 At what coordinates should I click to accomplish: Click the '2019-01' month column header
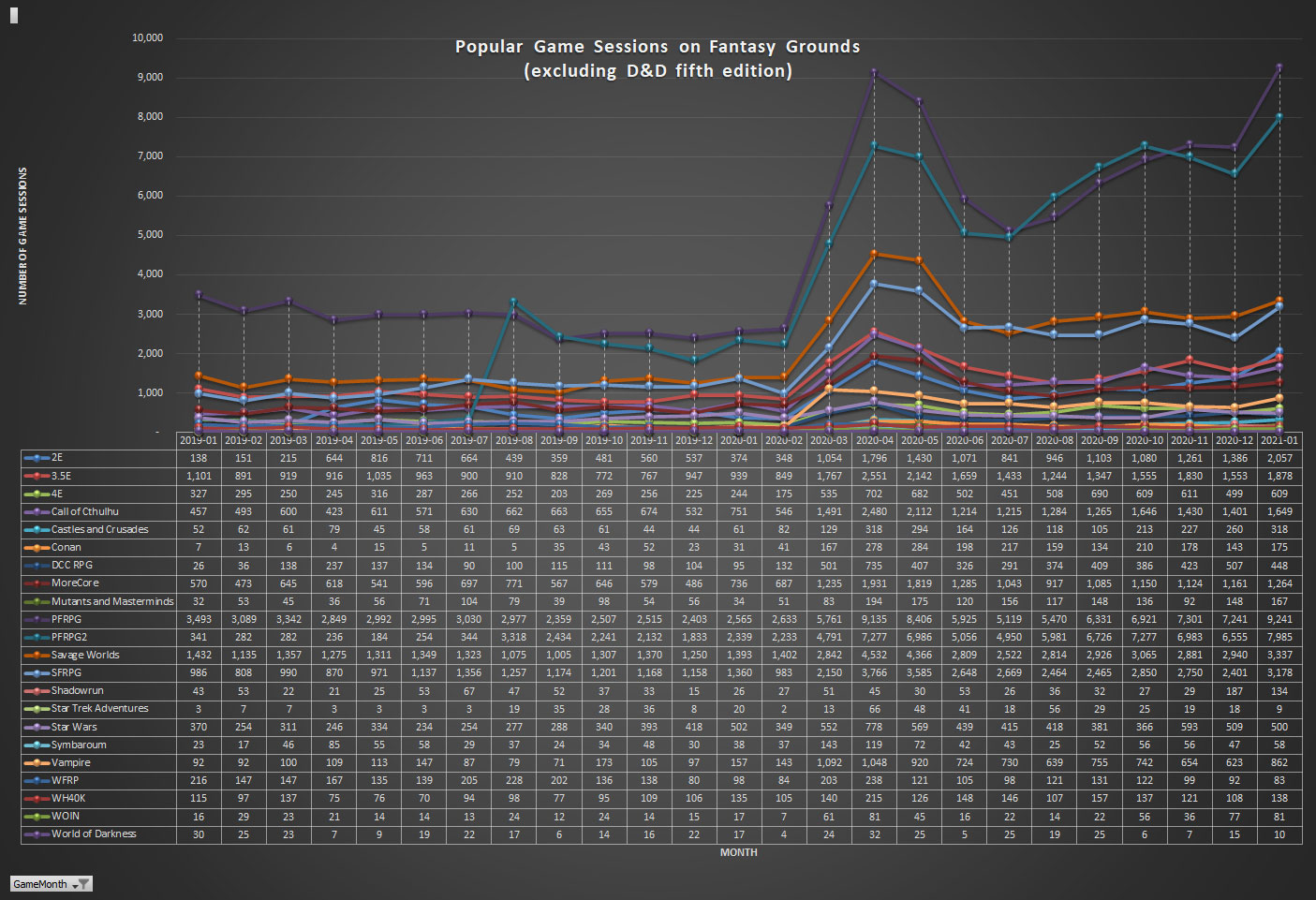coord(199,440)
